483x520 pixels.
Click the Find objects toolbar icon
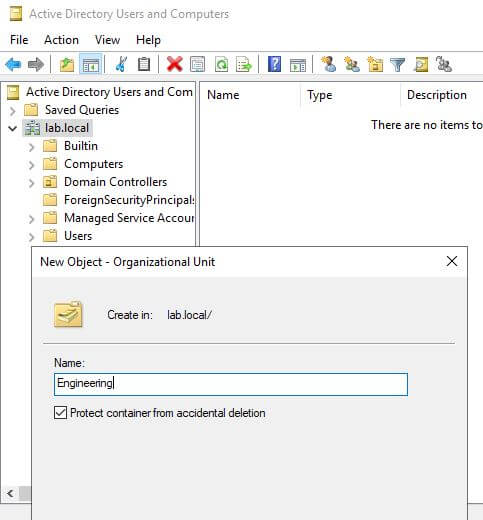tap(421, 64)
